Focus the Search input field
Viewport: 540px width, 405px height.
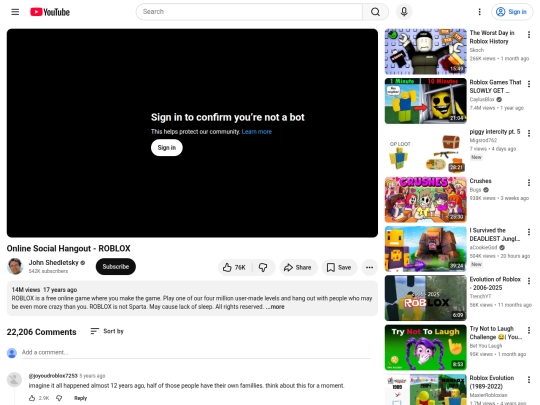coord(249,12)
